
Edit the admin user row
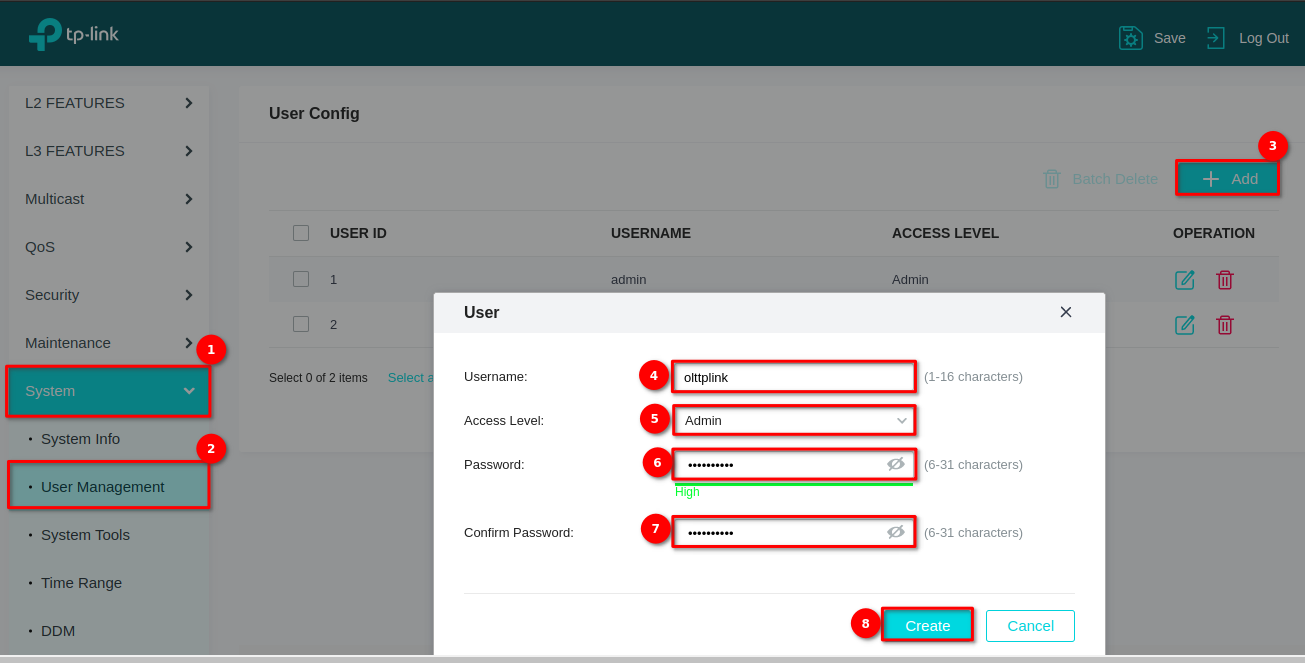1185,280
